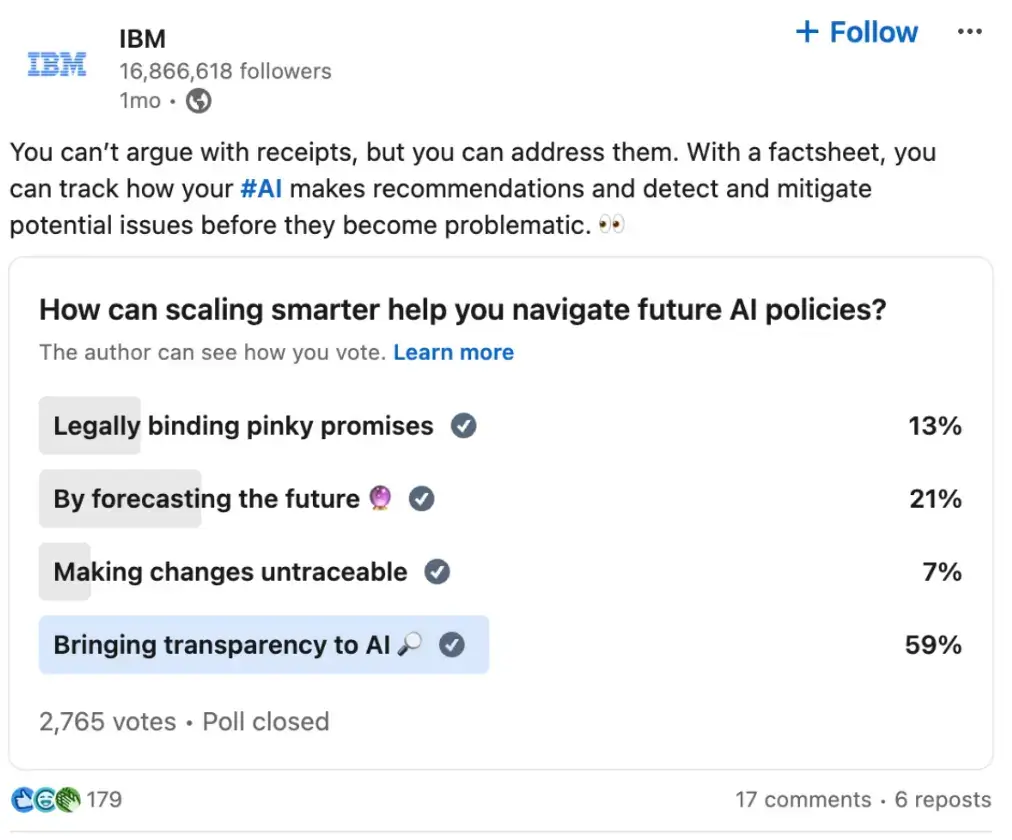1012x840 pixels.
Task: Click the green support reaction icon
Action: click(x=66, y=799)
